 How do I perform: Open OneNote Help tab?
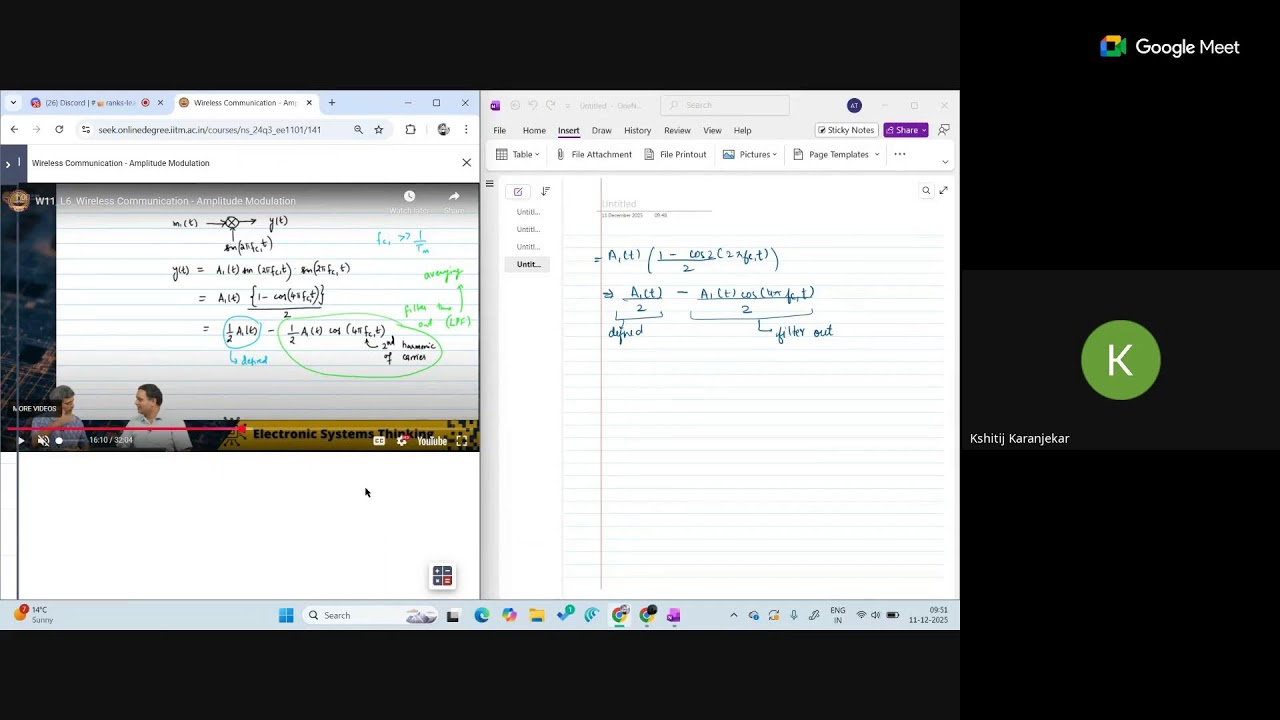pyautogui.click(x=742, y=130)
